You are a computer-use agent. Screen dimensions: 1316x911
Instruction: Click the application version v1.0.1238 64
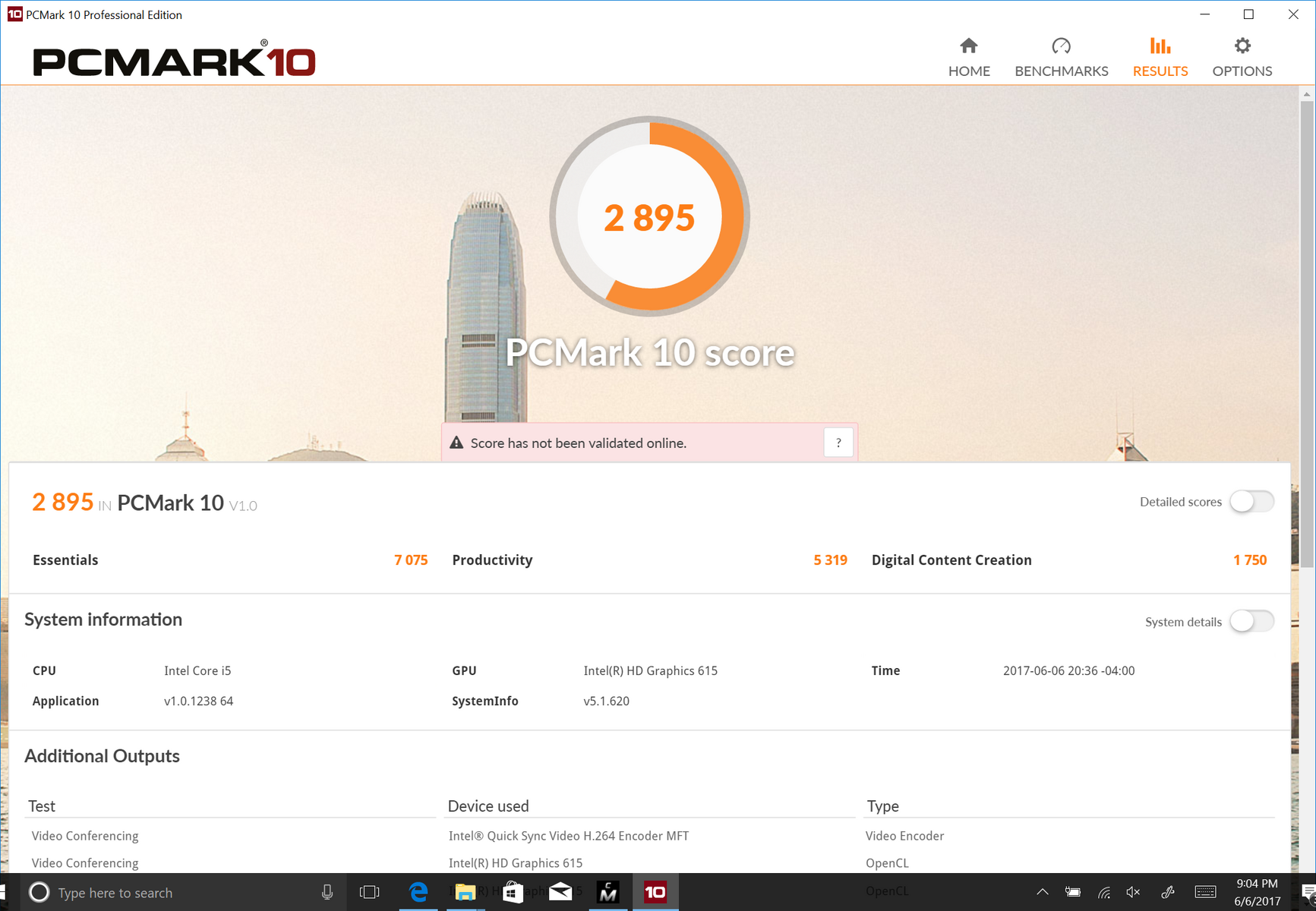[199, 701]
